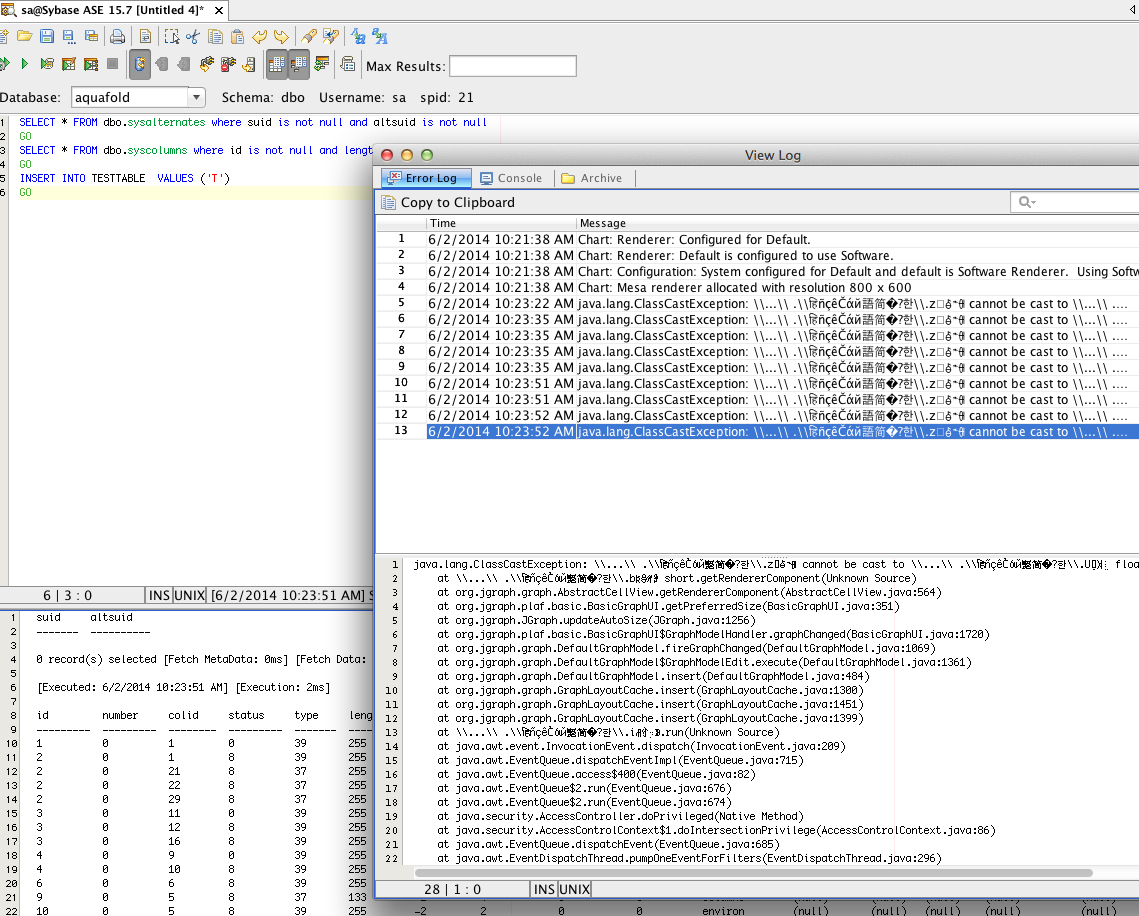Switch to the Error Log tab
The image size is (1139, 916).
pos(426,178)
